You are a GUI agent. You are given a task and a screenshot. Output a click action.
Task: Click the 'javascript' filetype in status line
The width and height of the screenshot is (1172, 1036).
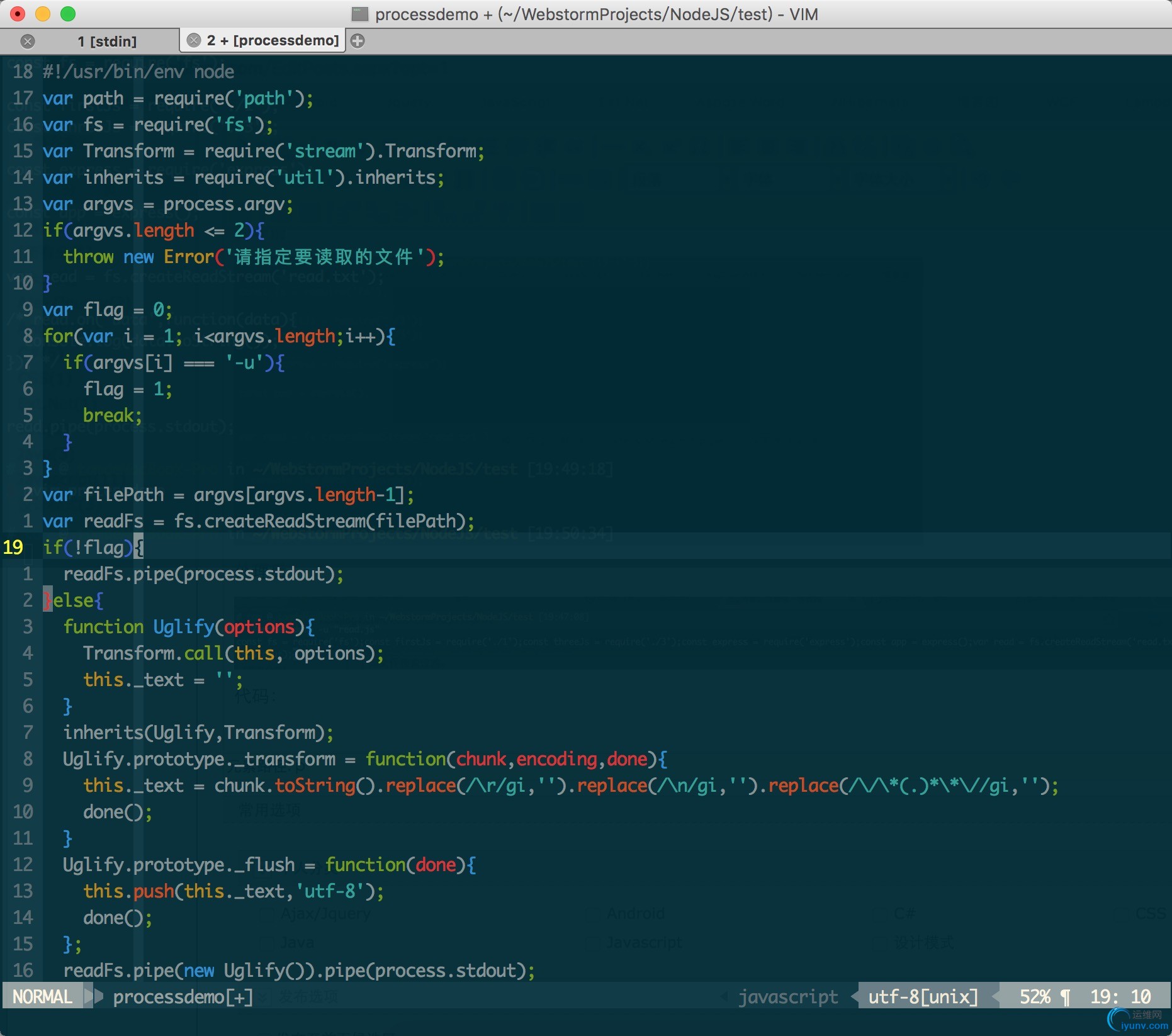788,997
